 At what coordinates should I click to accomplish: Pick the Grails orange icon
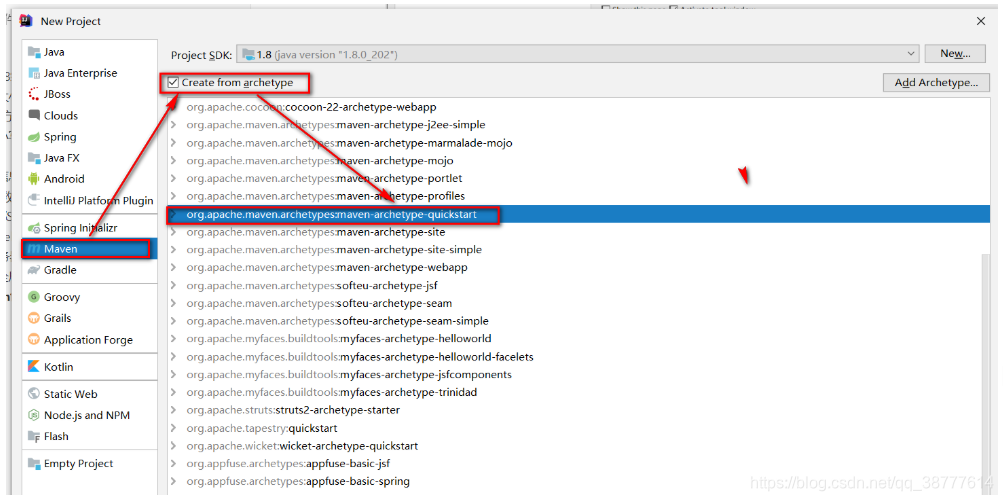click(34, 318)
